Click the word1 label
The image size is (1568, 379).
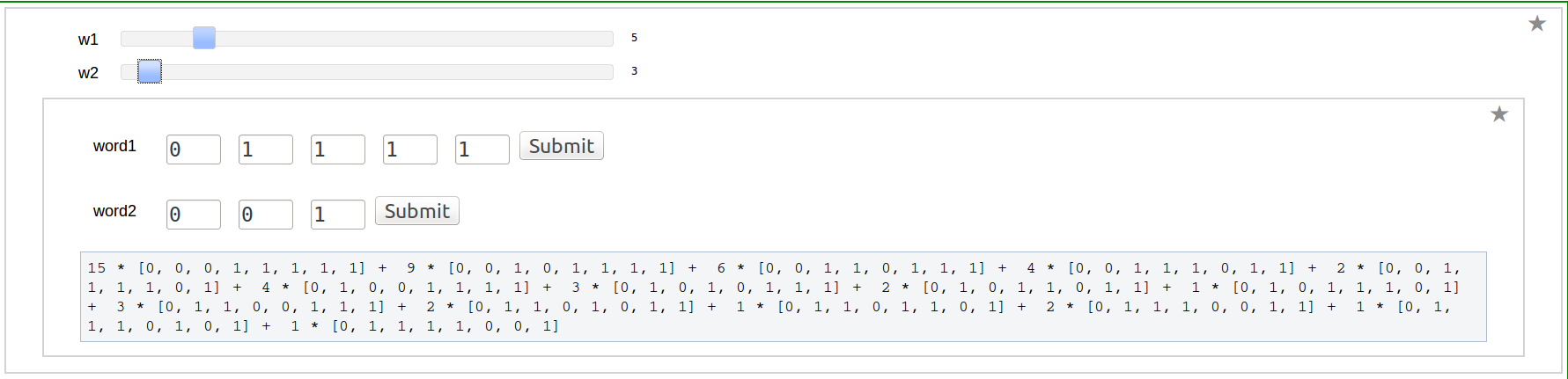(x=114, y=146)
